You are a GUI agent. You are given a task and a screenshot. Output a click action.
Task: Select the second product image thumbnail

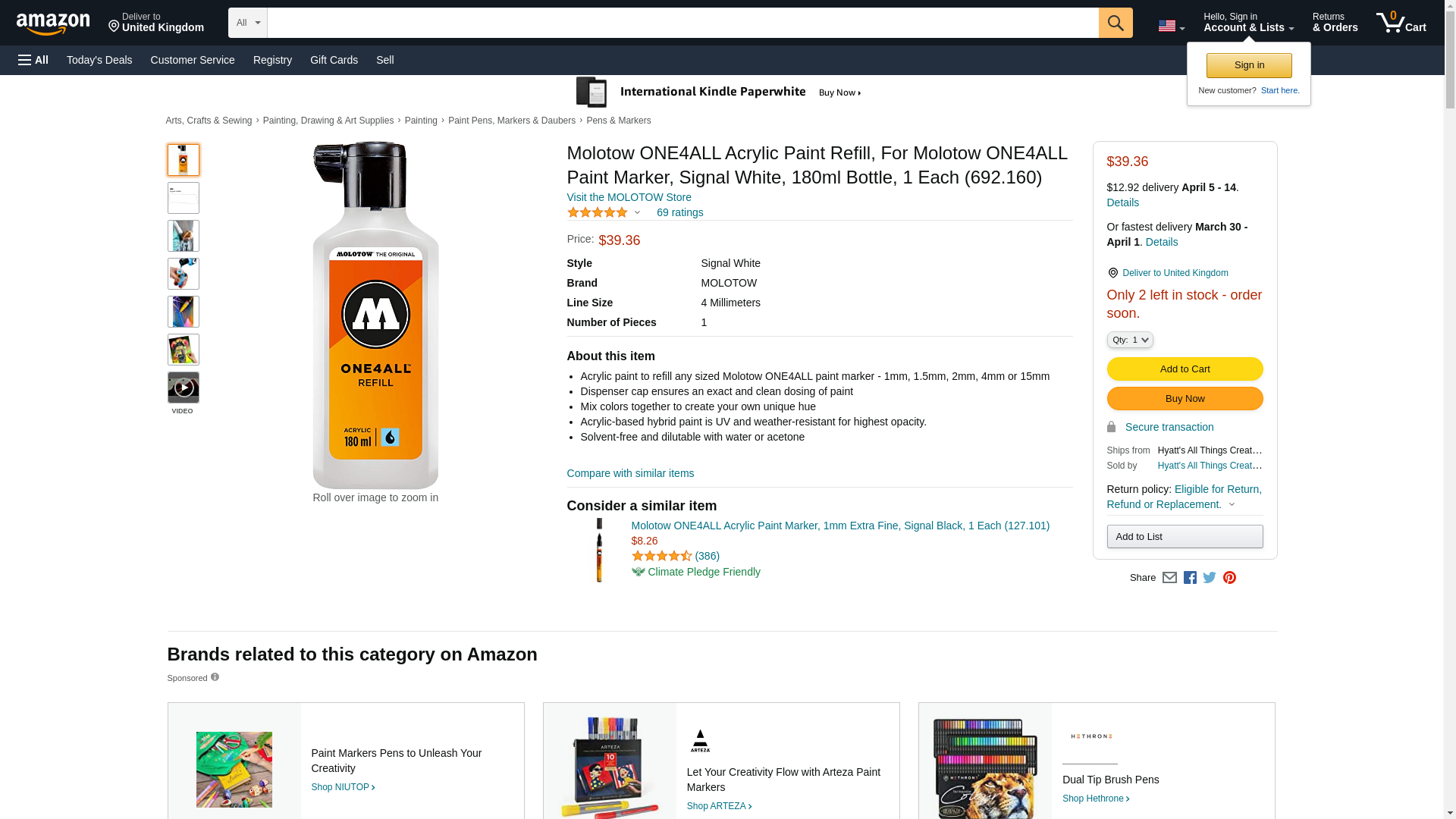183,198
